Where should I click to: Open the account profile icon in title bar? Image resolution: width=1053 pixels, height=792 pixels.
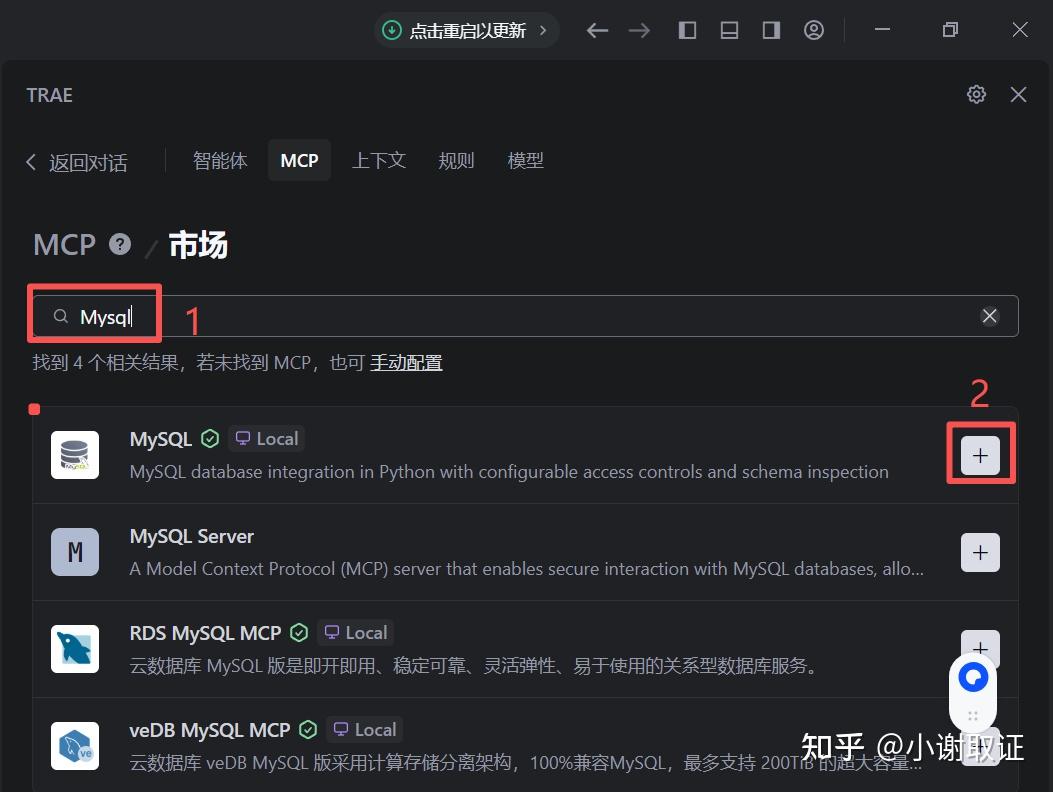click(813, 30)
